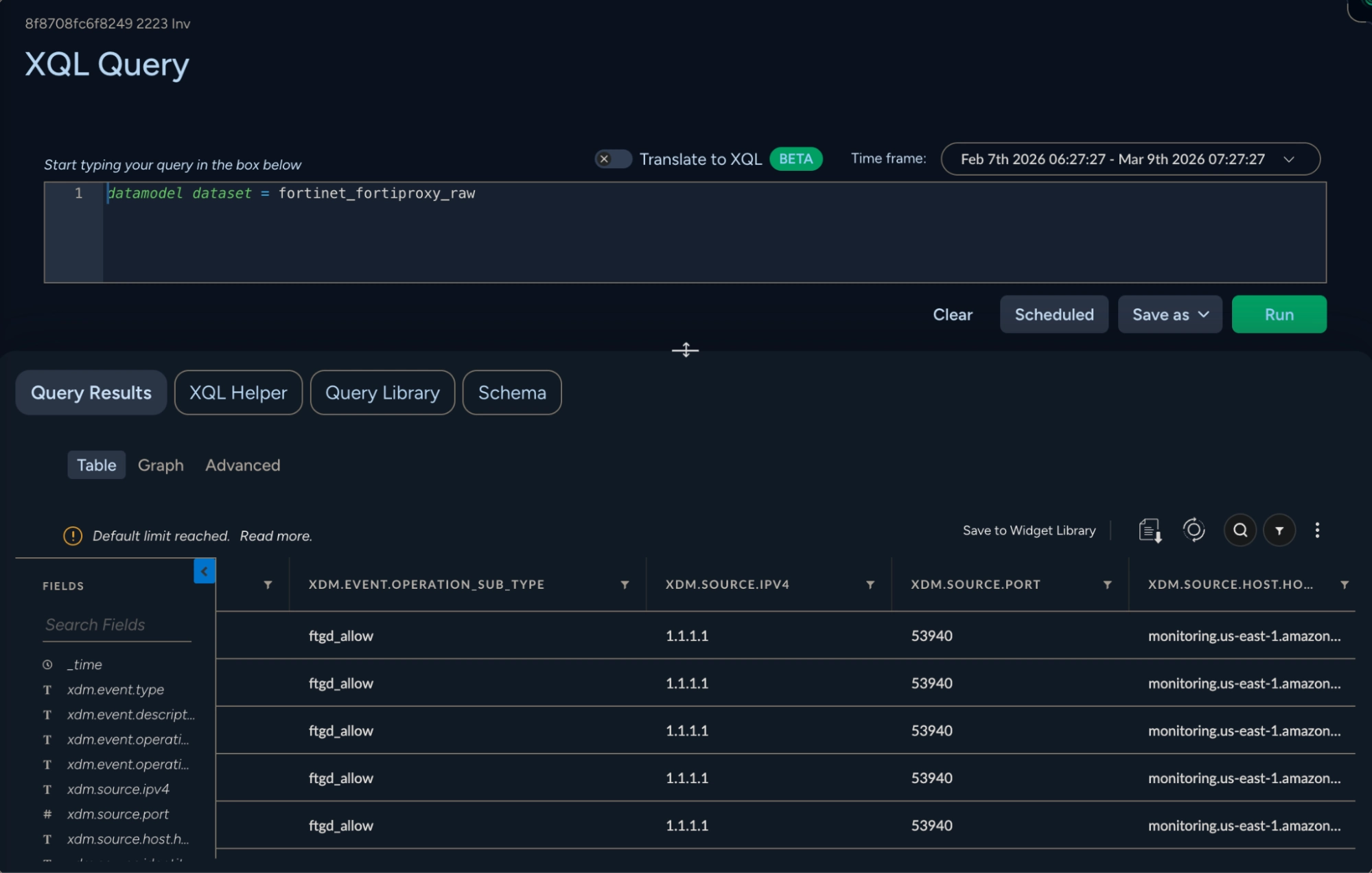Open the three-dot more options menu
The width and height of the screenshot is (1372, 873).
pos(1316,530)
